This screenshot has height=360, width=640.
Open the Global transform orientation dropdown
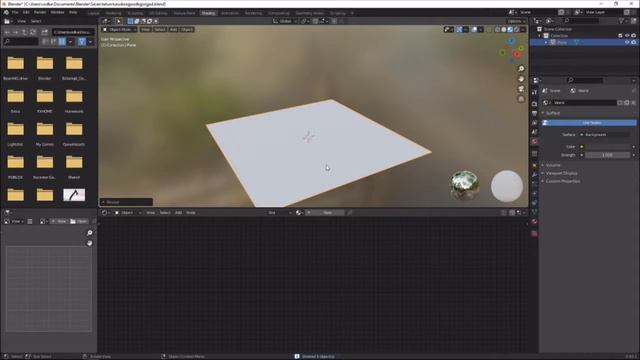(284, 21)
